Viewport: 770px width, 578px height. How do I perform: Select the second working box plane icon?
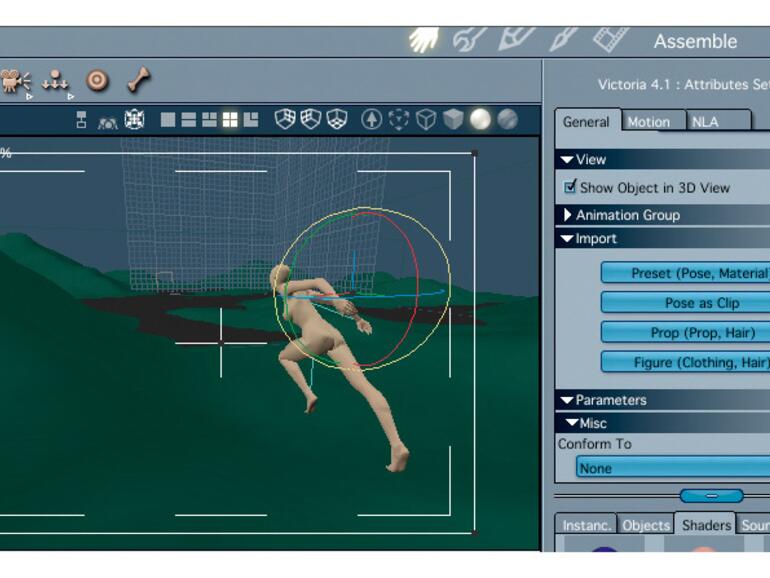(311, 119)
